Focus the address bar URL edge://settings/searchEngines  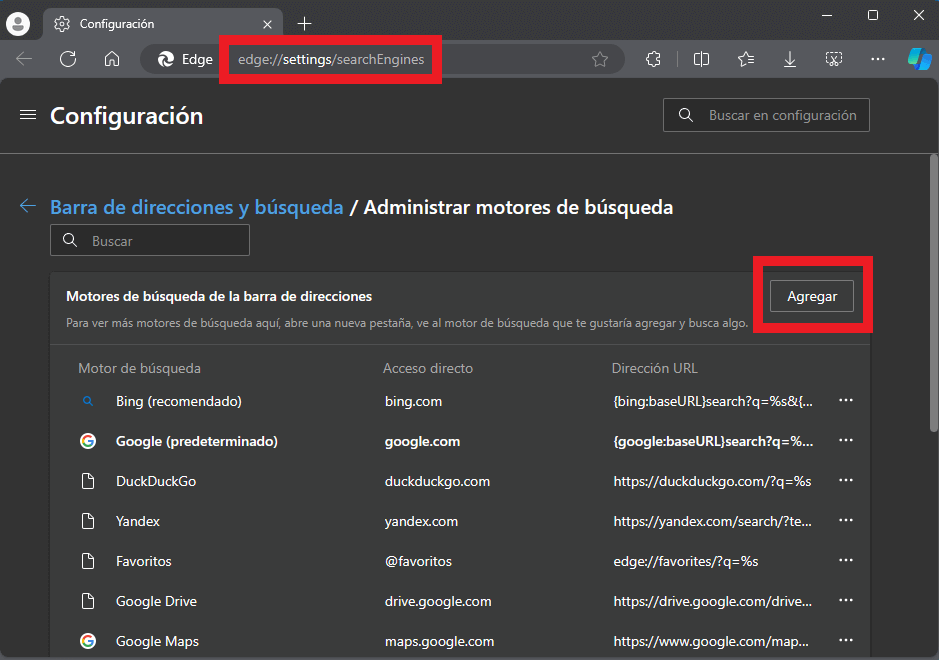click(x=331, y=59)
